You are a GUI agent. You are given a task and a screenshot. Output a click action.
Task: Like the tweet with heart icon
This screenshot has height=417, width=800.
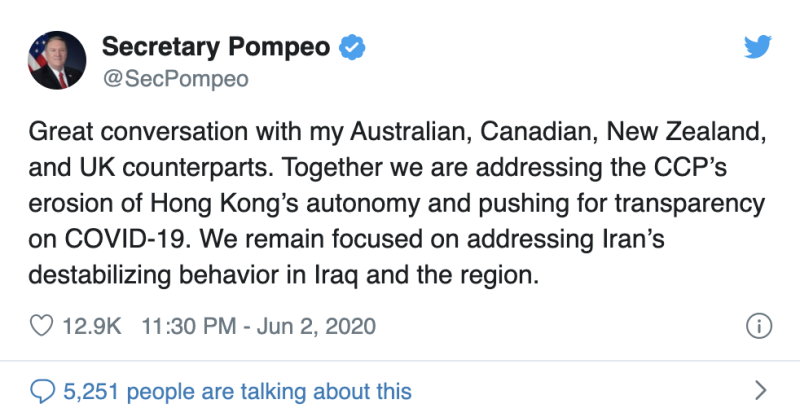[41, 326]
